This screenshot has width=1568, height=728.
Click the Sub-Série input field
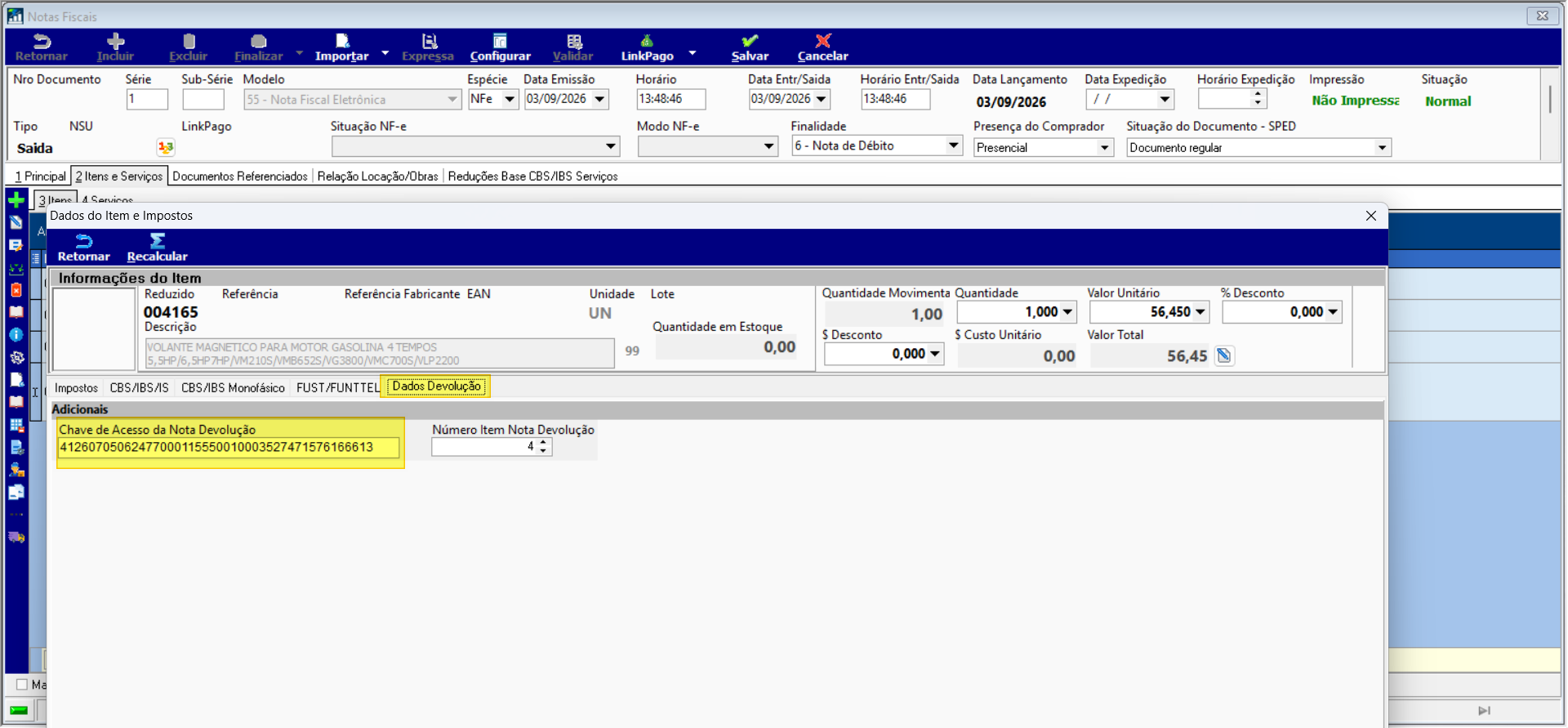pos(203,99)
